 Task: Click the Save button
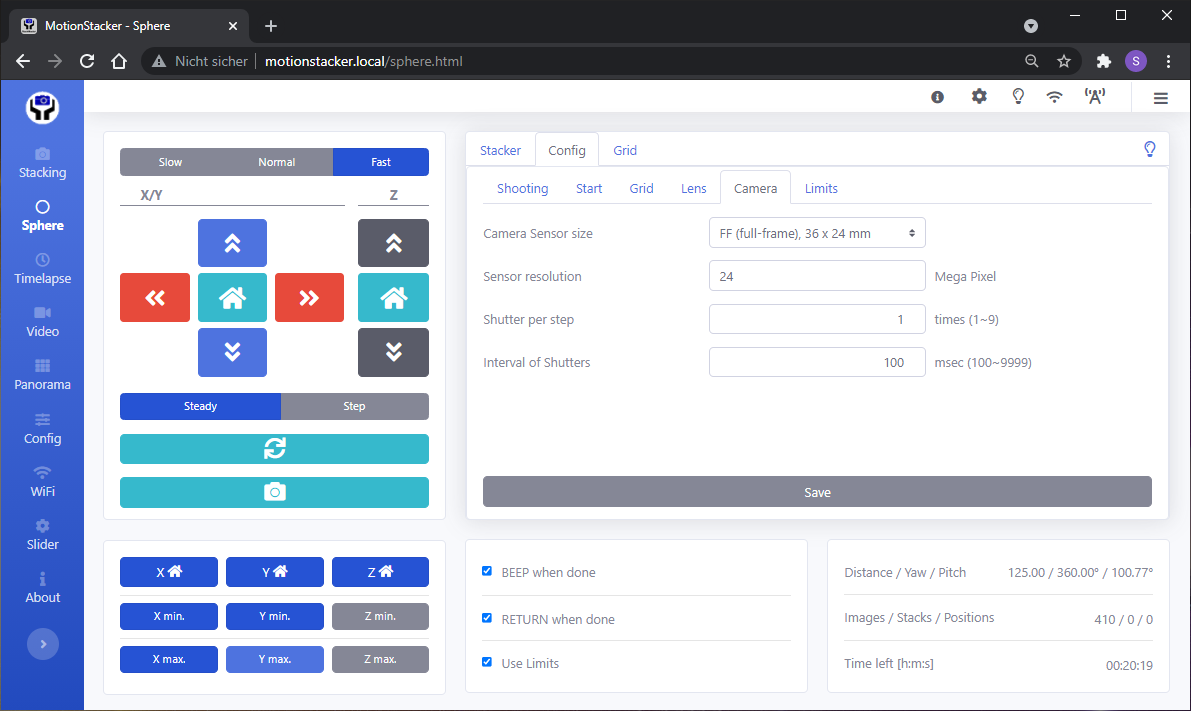coord(817,492)
